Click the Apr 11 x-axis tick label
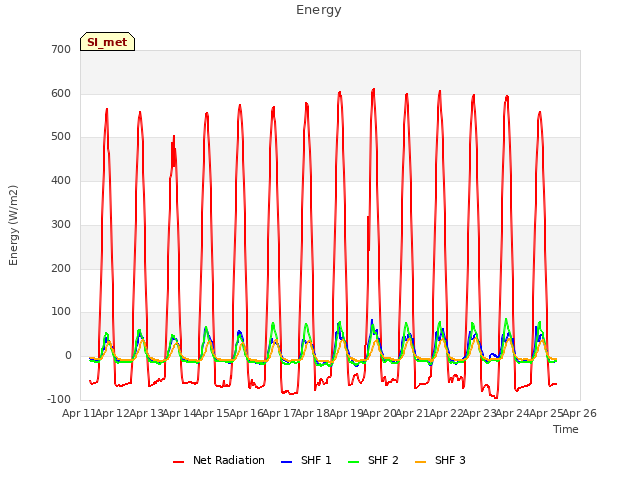640x480 pixels. pyautogui.click(x=79, y=413)
